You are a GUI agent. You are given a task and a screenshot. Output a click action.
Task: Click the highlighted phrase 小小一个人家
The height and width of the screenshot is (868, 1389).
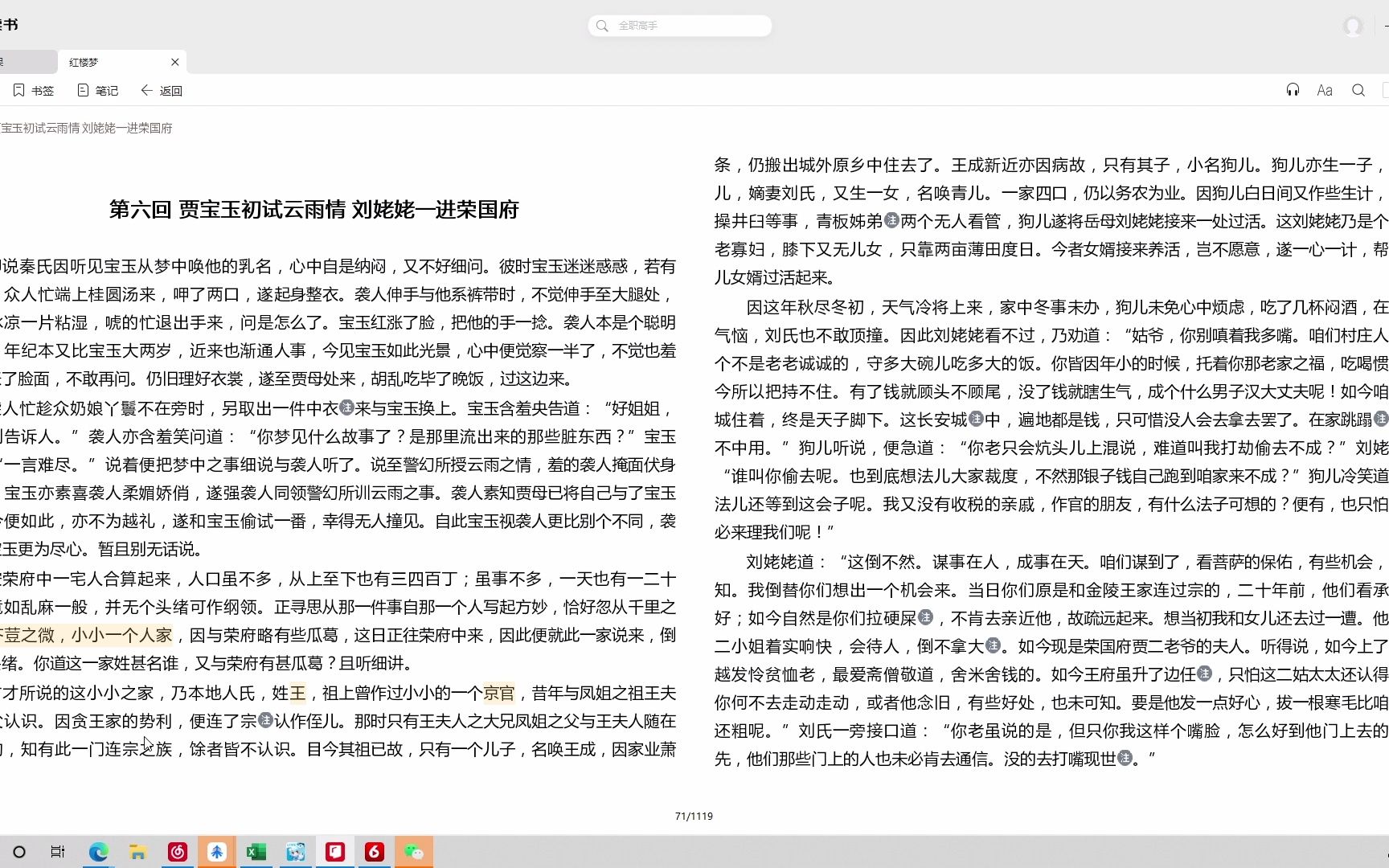[121, 635]
